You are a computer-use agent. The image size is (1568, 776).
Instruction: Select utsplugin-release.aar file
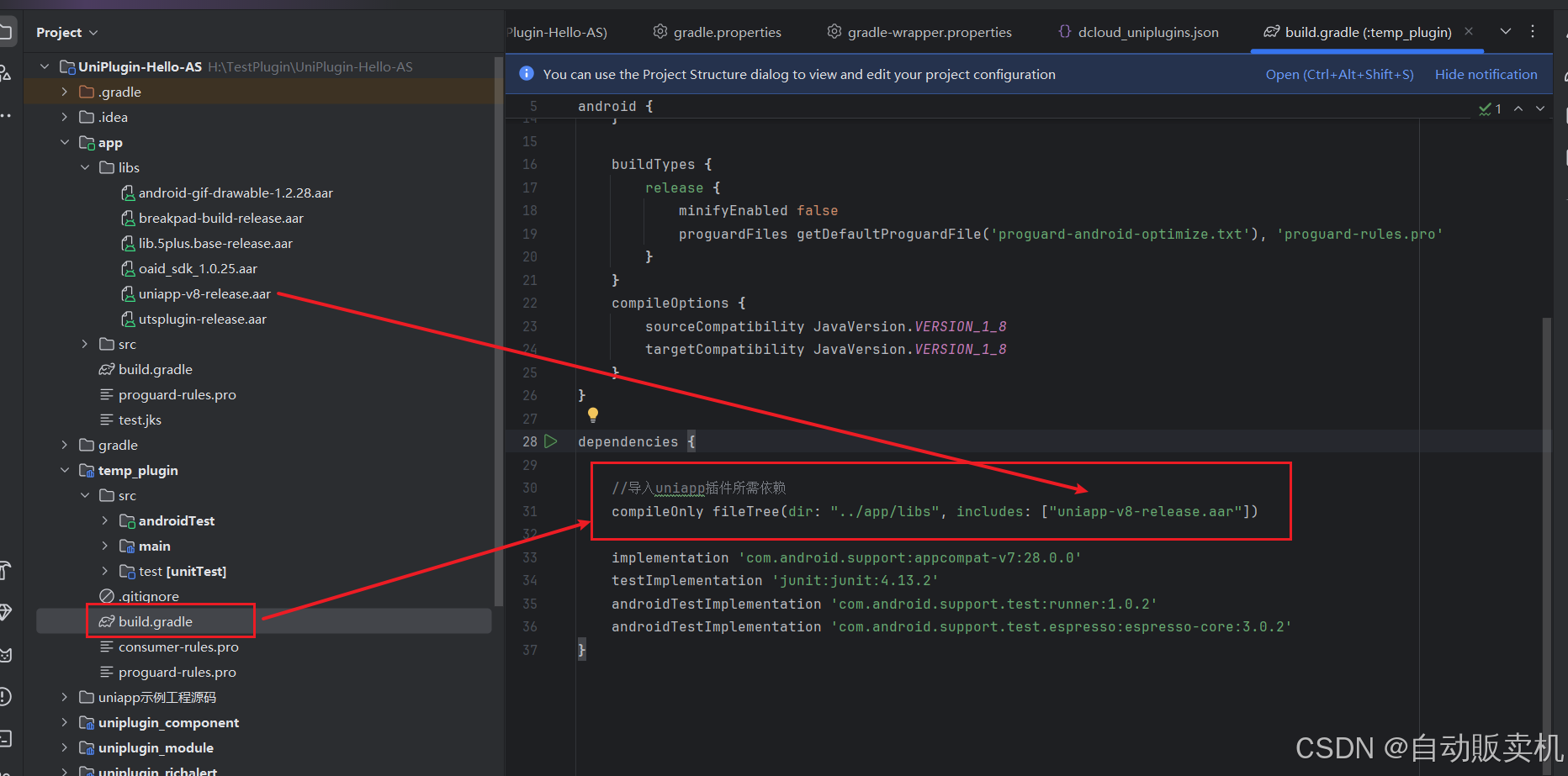(x=203, y=319)
